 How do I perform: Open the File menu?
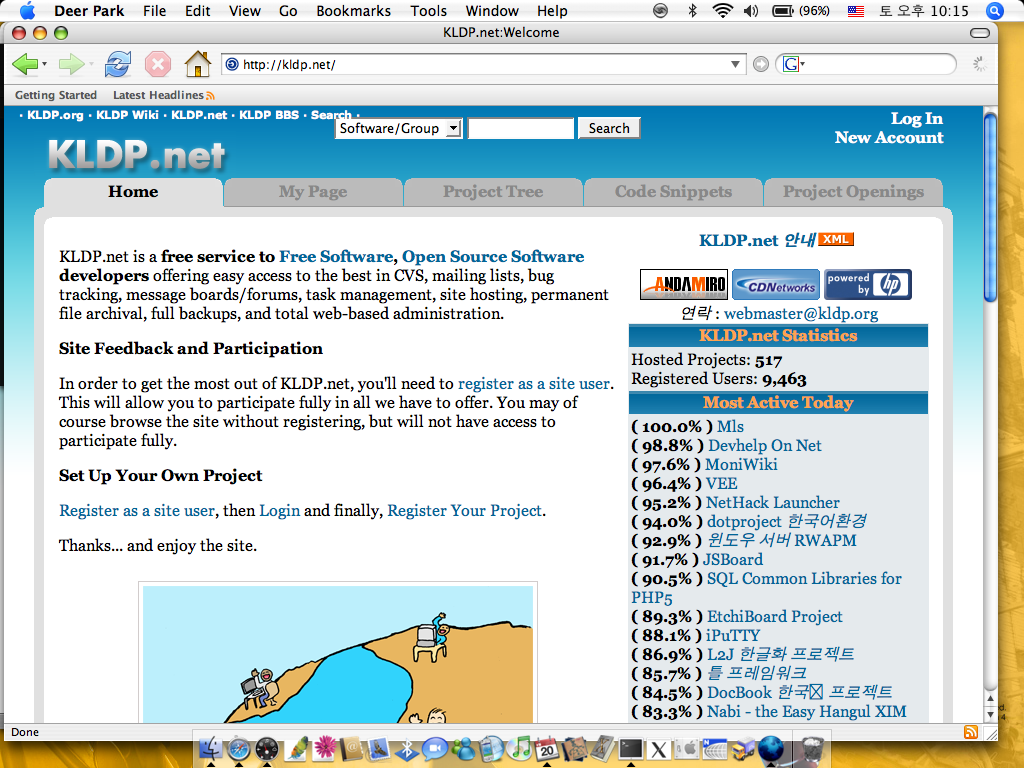pos(155,10)
